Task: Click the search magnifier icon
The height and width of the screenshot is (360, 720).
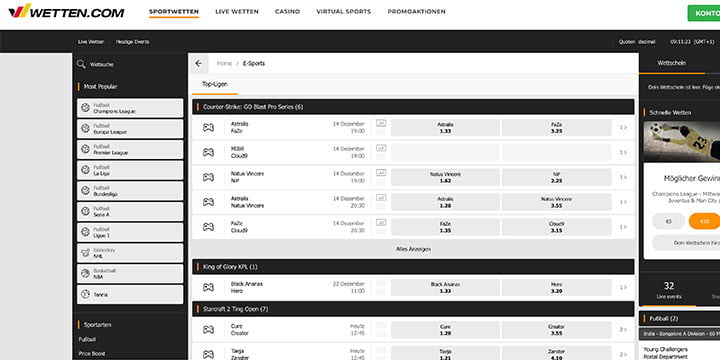Action: pyautogui.click(x=81, y=64)
